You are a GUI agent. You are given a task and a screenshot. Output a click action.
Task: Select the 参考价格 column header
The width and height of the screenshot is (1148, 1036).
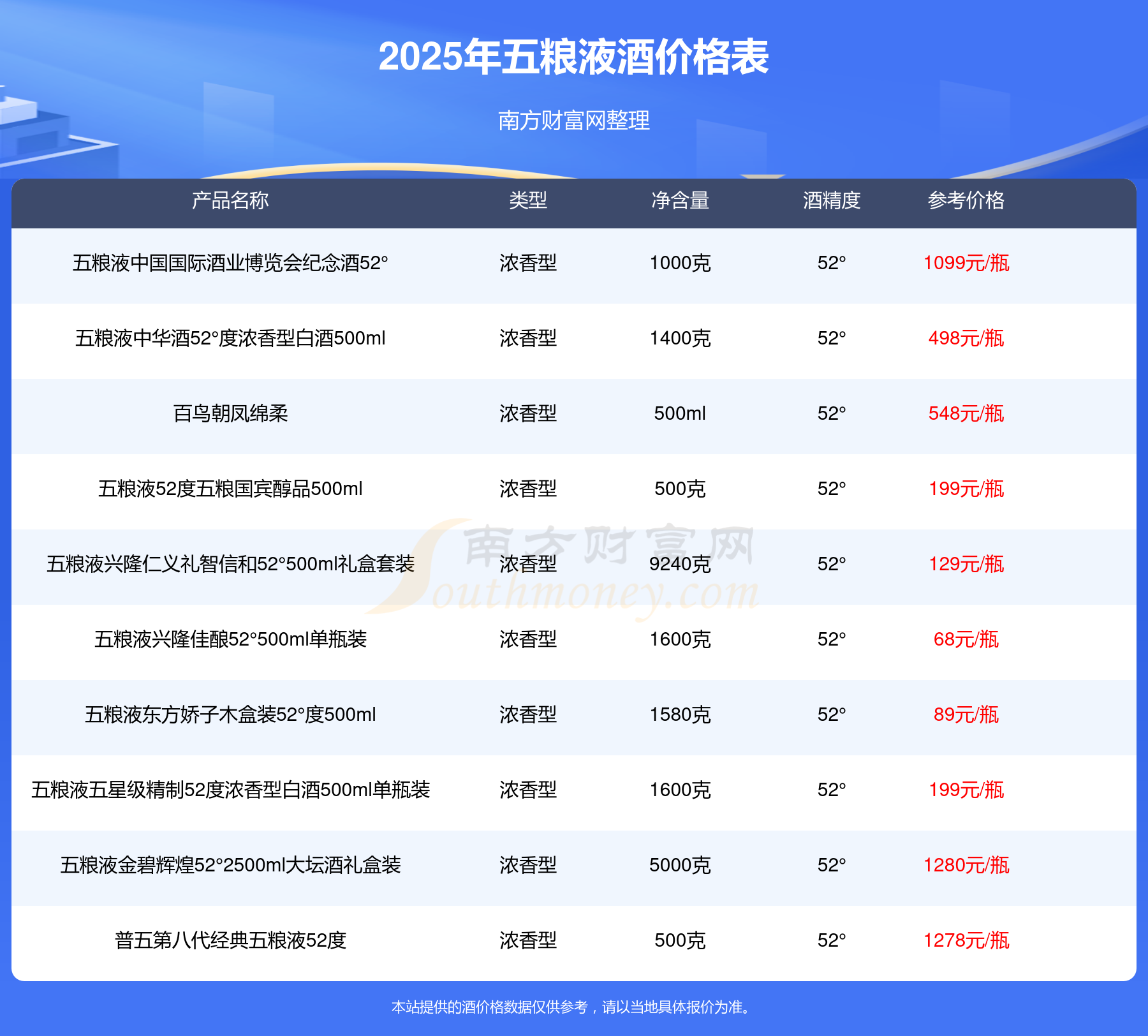coord(966,200)
